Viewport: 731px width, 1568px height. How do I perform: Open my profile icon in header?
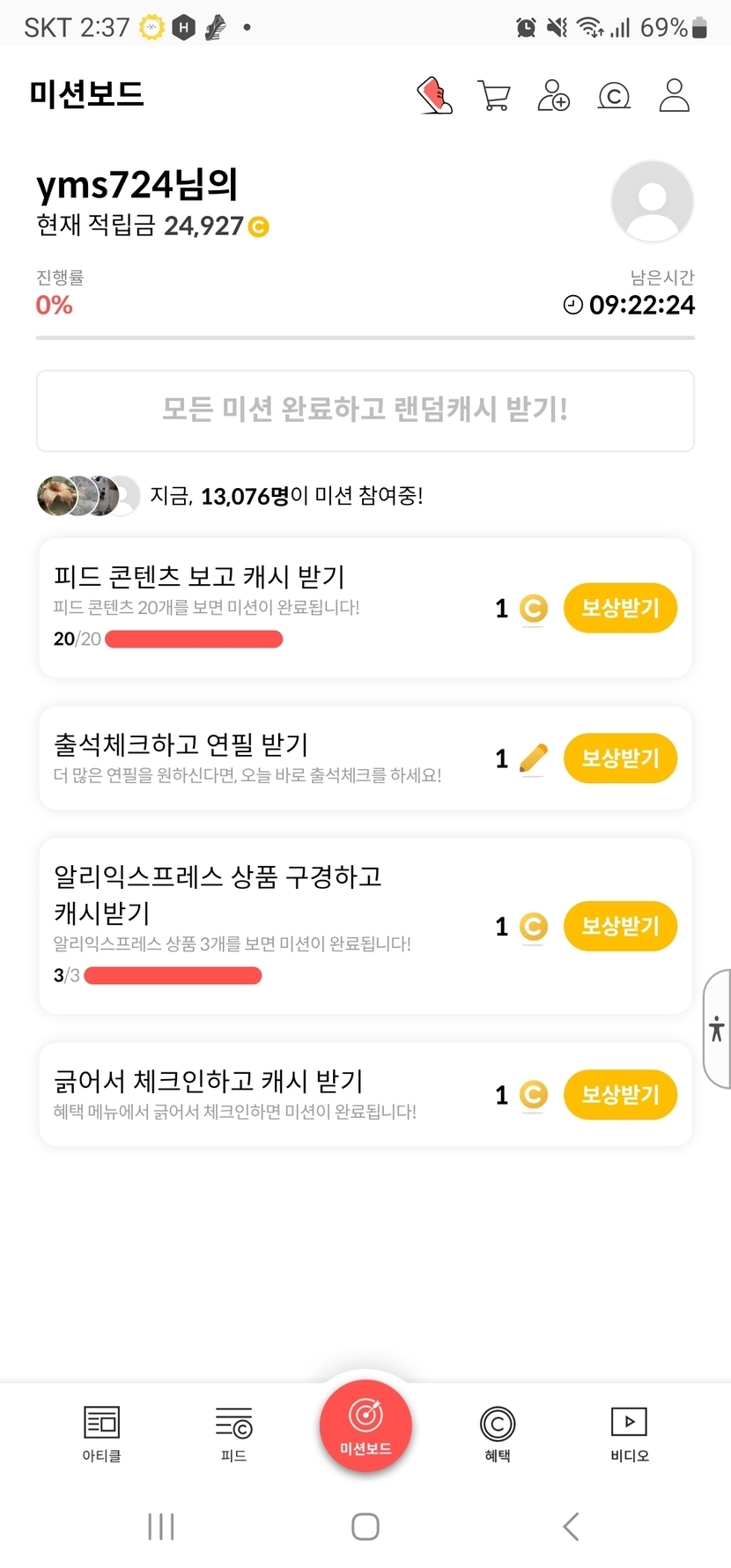coord(674,95)
